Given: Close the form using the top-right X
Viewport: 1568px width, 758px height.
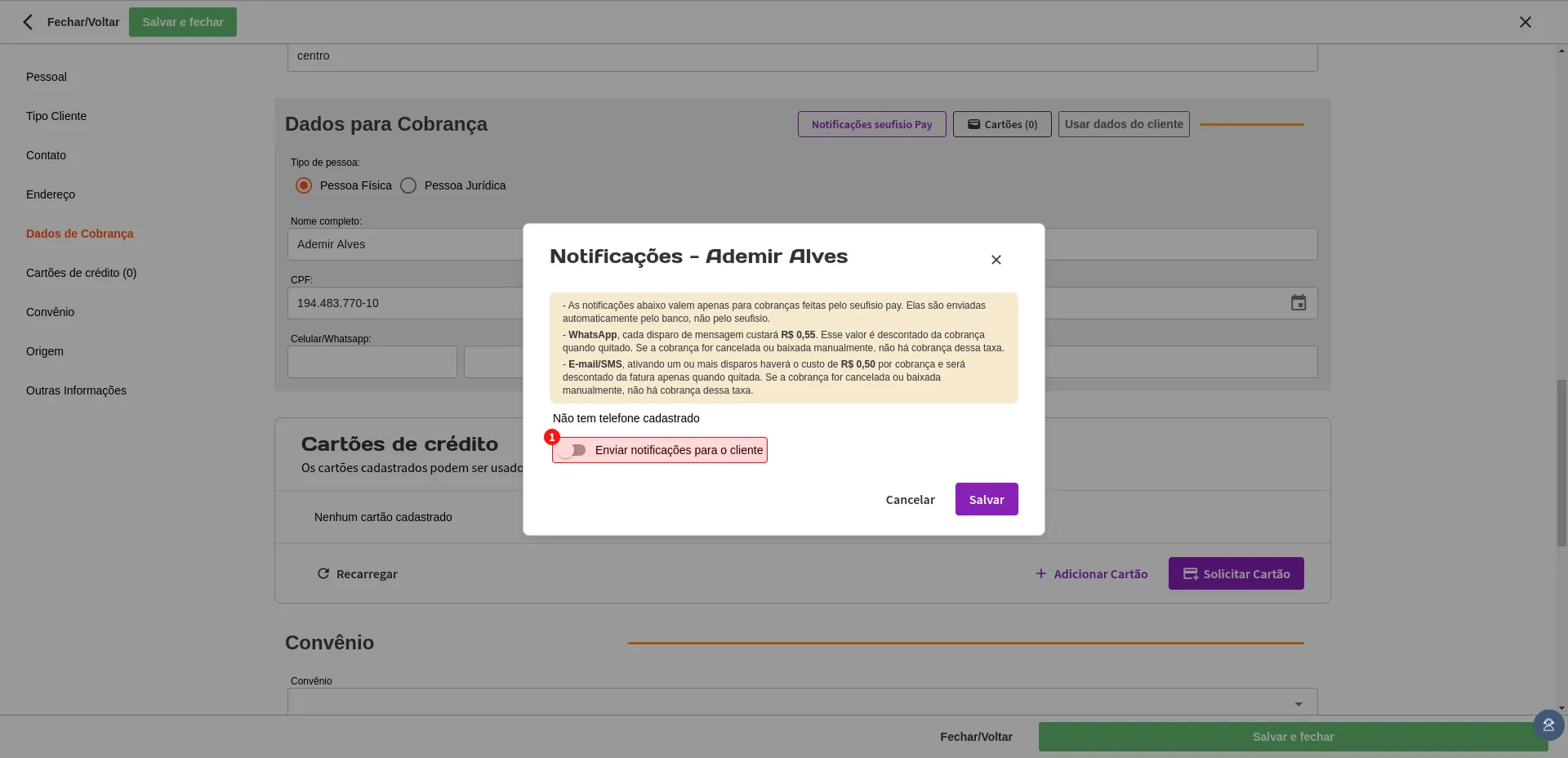Looking at the screenshot, I should point(1525,22).
